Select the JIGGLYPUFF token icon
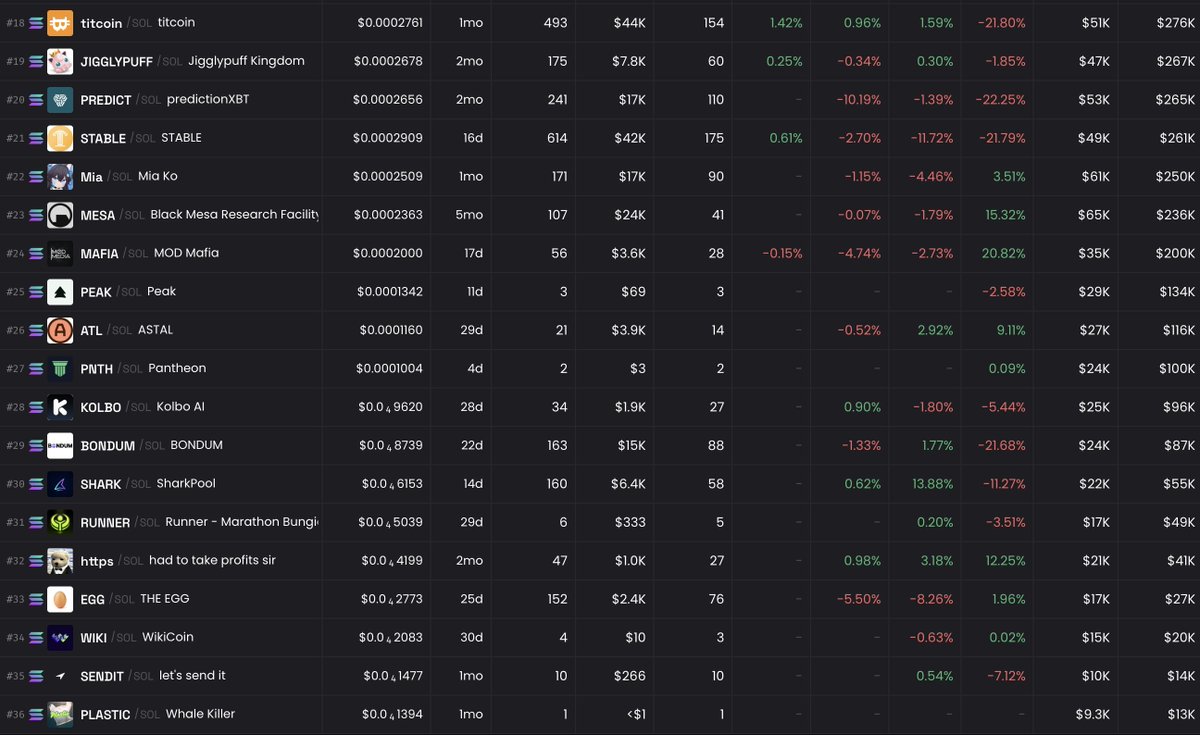1200x735 pixels. (60, 61)
